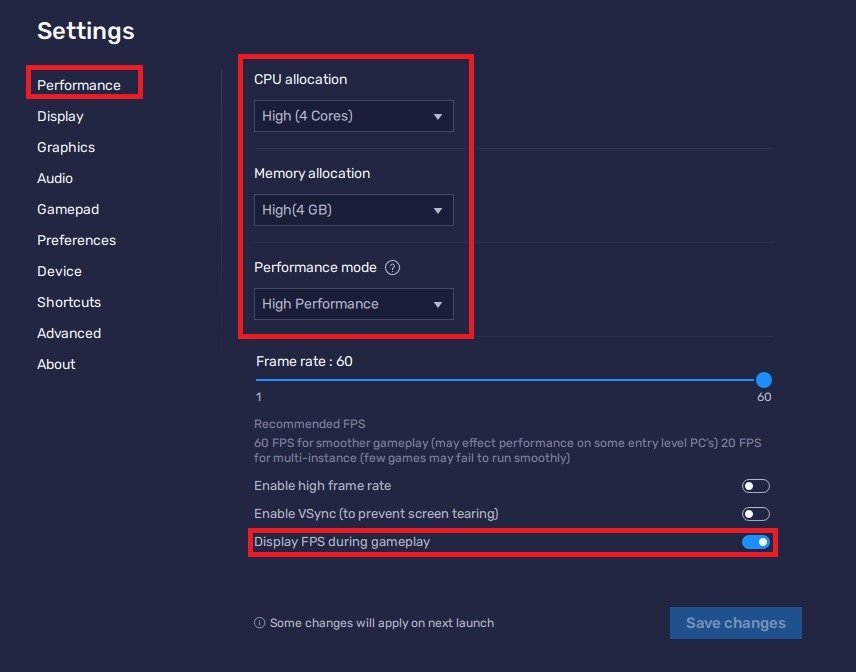Click the Frame rate slider handle
Screen dimensions: 856x672
pyautogui.click(x=764, y=380)
